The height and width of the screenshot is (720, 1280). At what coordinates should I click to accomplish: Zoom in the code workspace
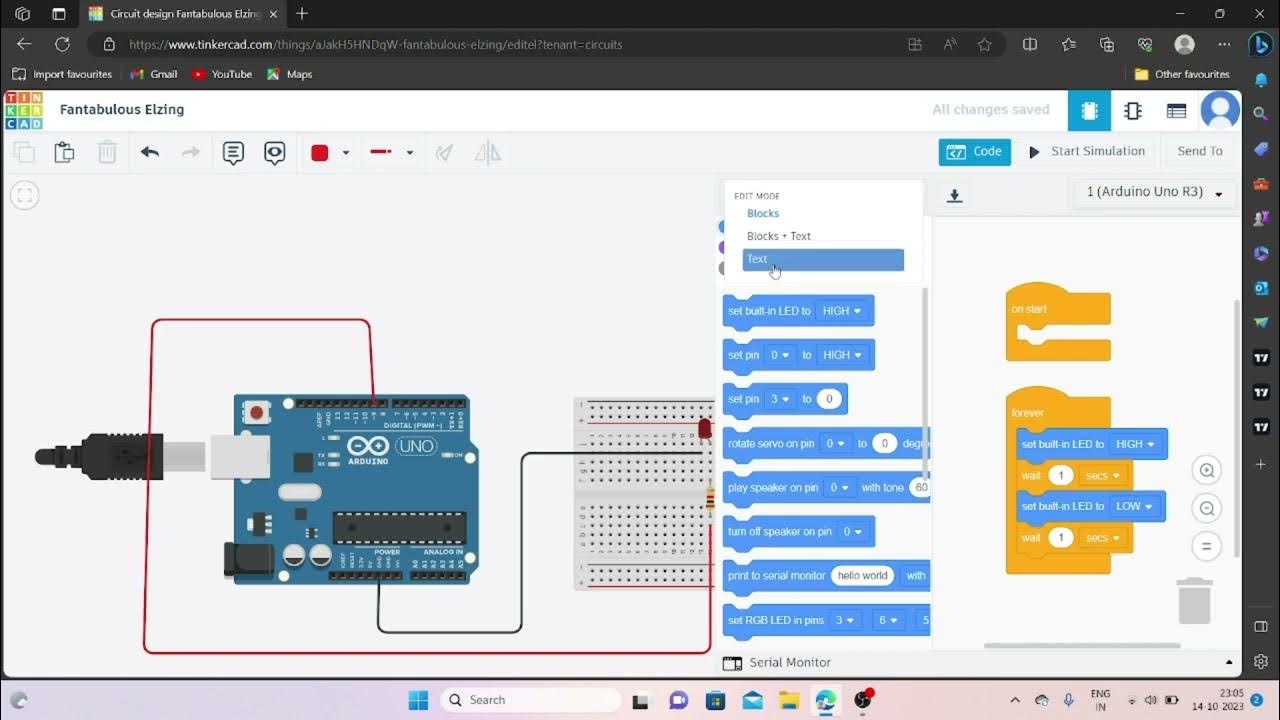(x=1207, y=470)
